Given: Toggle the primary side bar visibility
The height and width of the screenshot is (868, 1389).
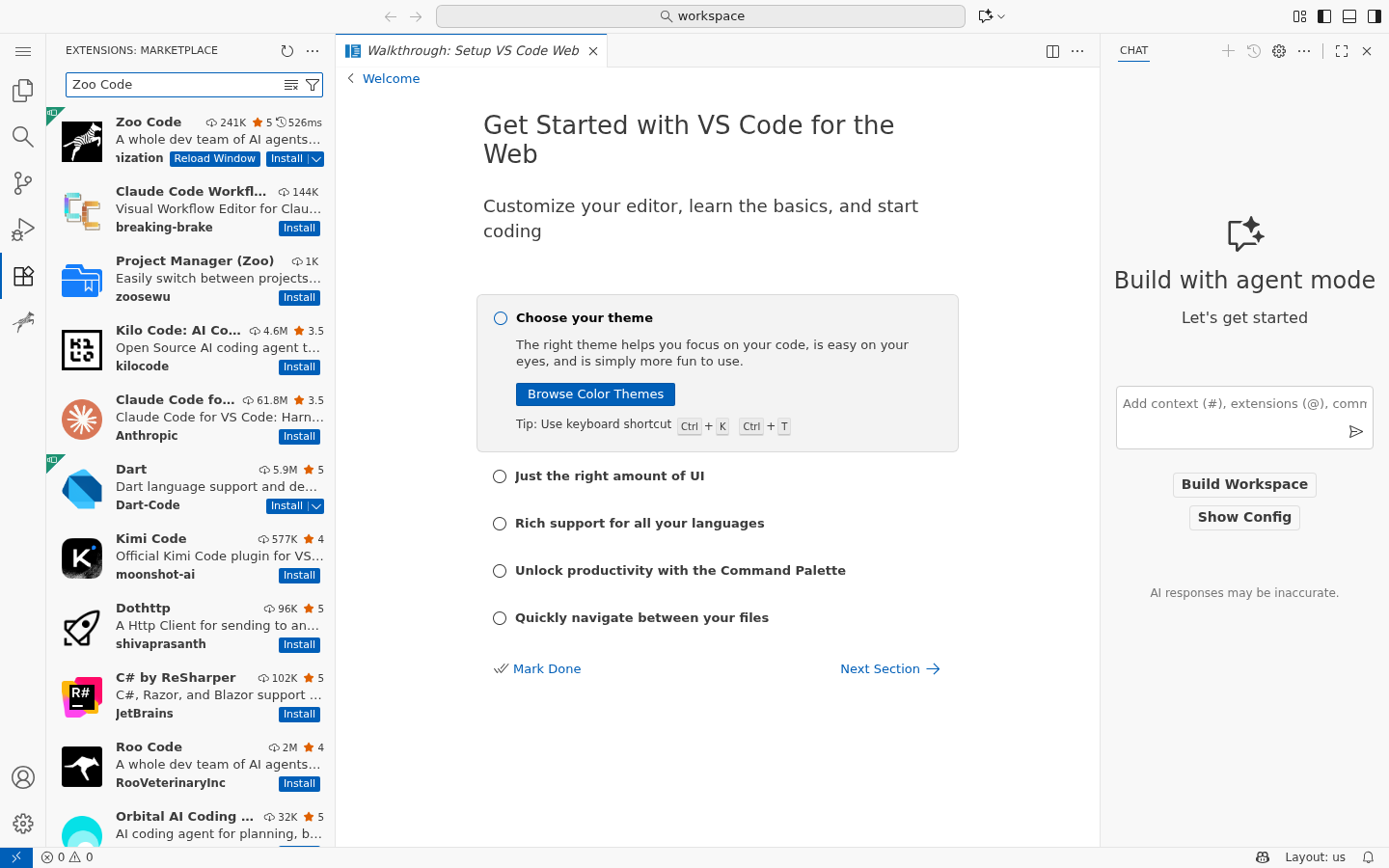Looking at the screenshot, I should [x=1324, y=16].
